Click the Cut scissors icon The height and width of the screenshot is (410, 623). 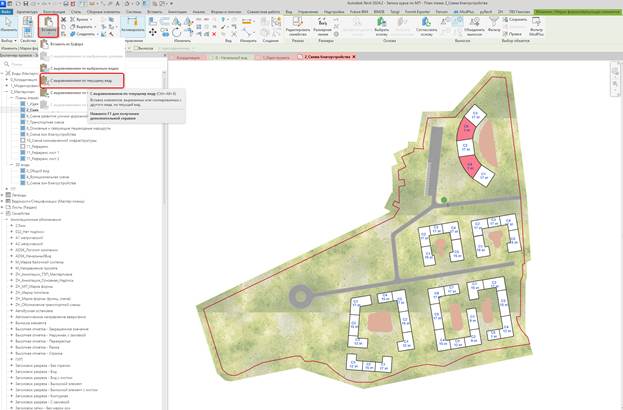63,19
